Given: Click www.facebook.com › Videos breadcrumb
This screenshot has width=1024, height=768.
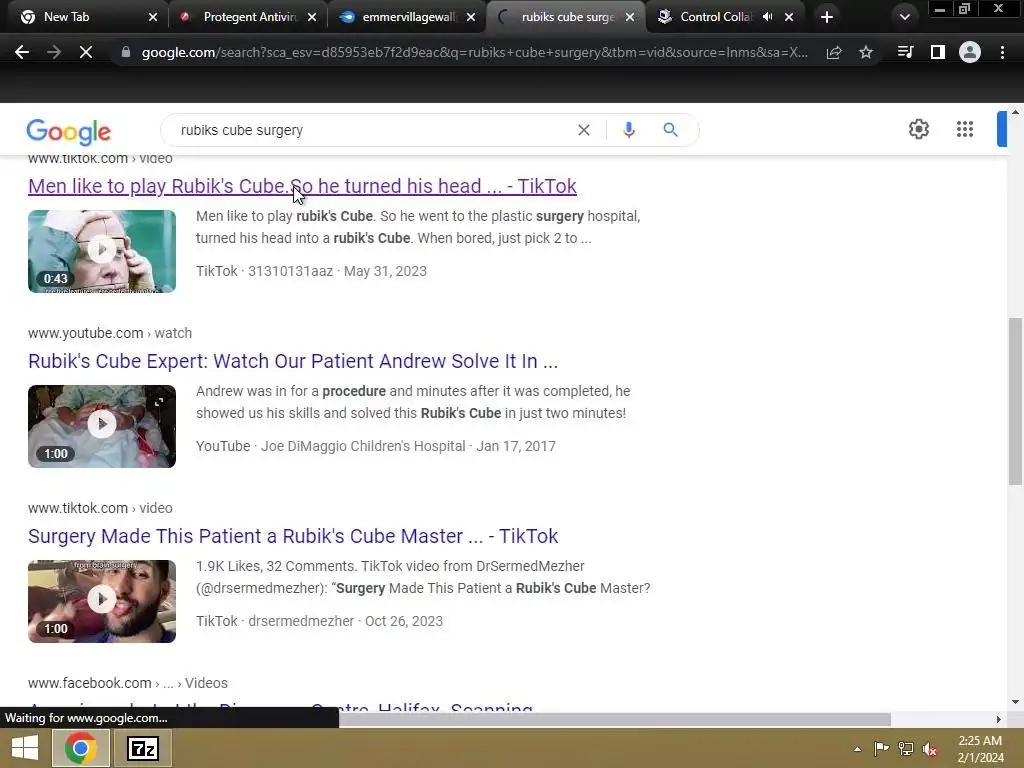Looking at the screenshot, I should coord(127,683).
